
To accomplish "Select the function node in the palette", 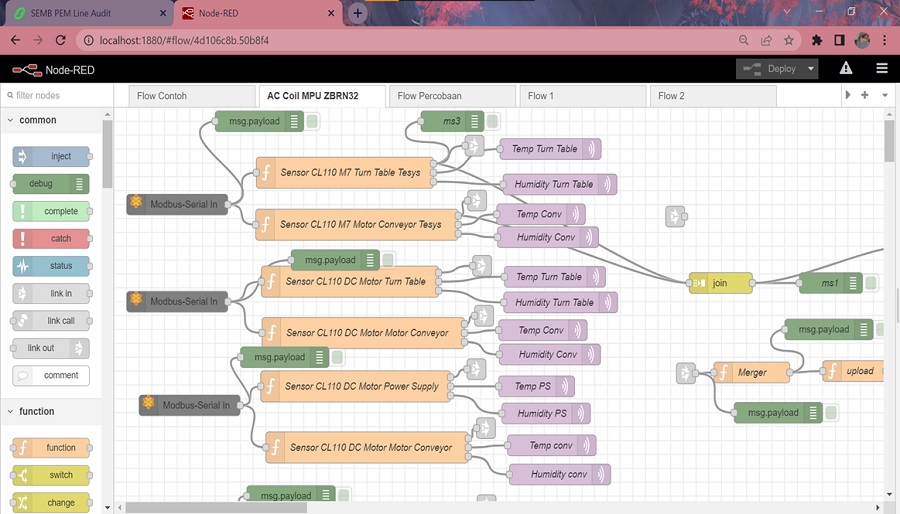I will click(x=51, y=447).
